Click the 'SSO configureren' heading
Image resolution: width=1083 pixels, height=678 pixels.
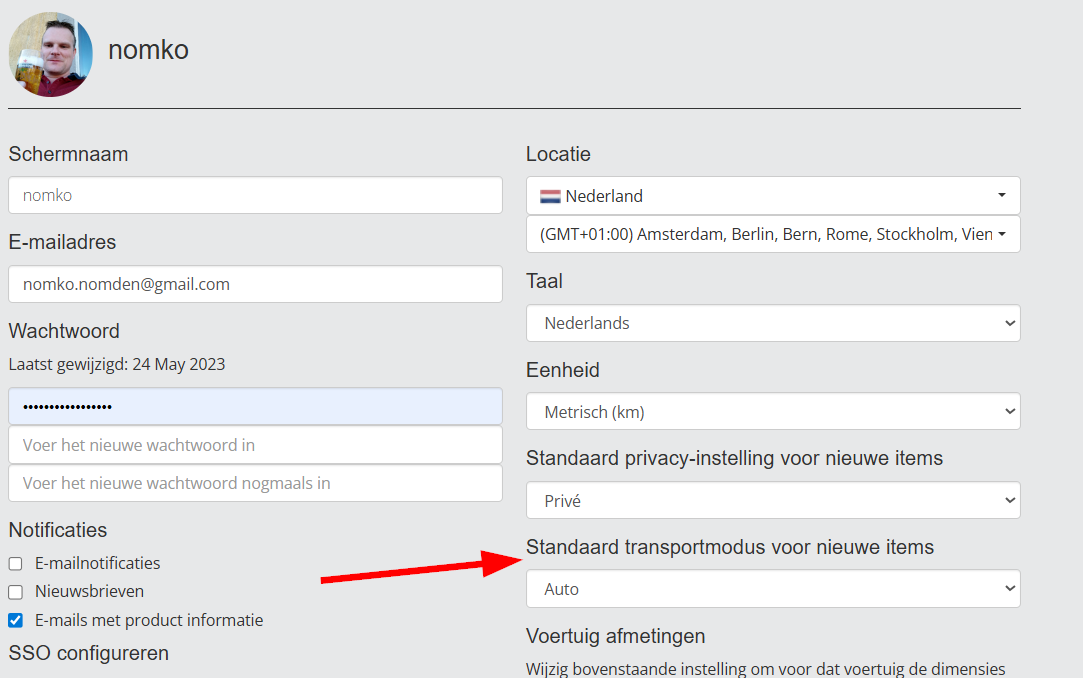point(89,653)
